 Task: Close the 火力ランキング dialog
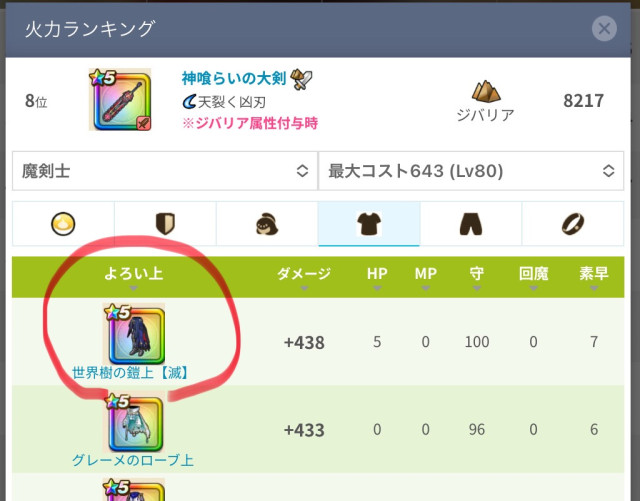point(604,29)
